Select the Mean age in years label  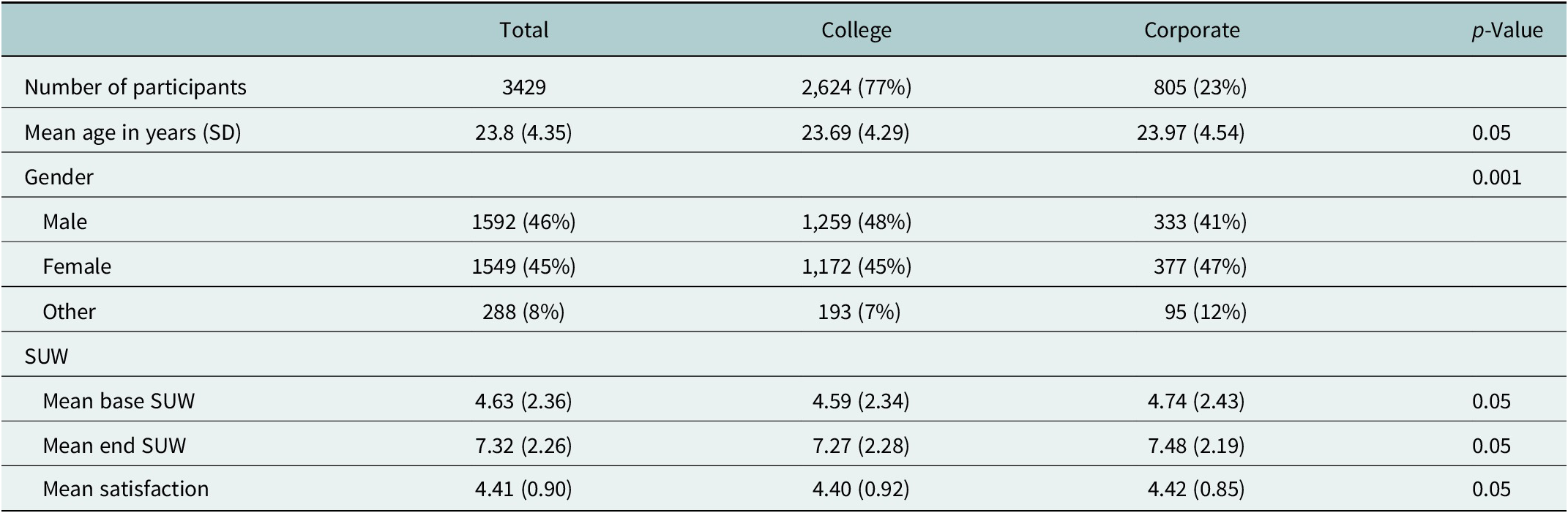click(x=132, y=132)
